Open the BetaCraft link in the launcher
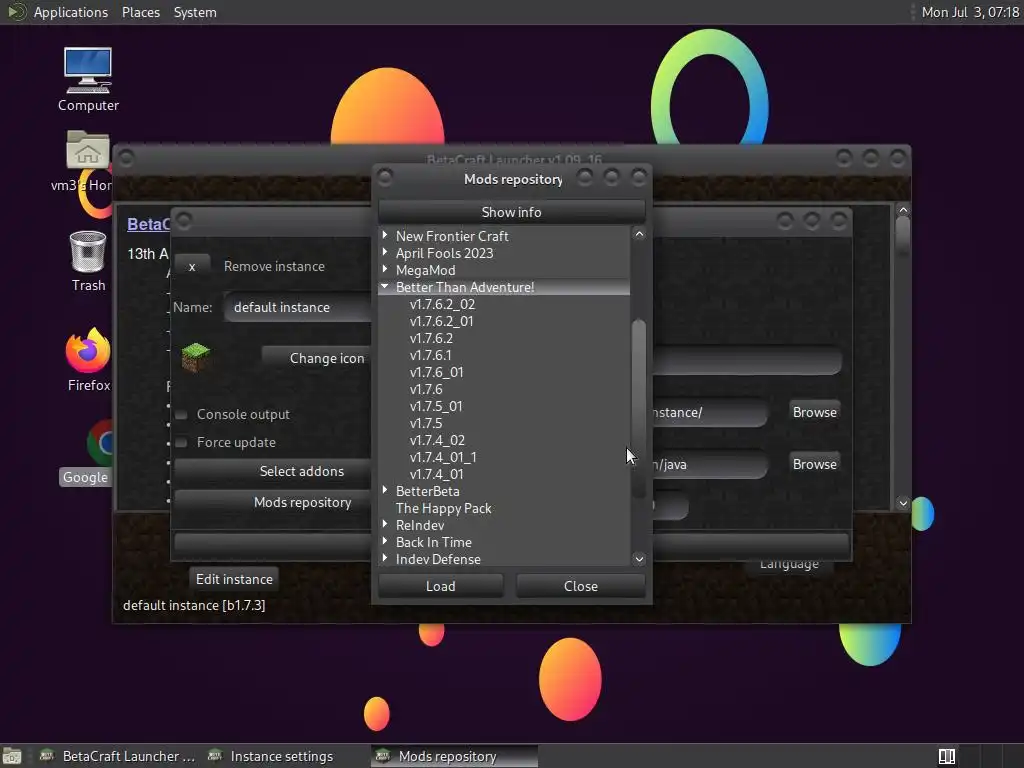 coord(148,225)
